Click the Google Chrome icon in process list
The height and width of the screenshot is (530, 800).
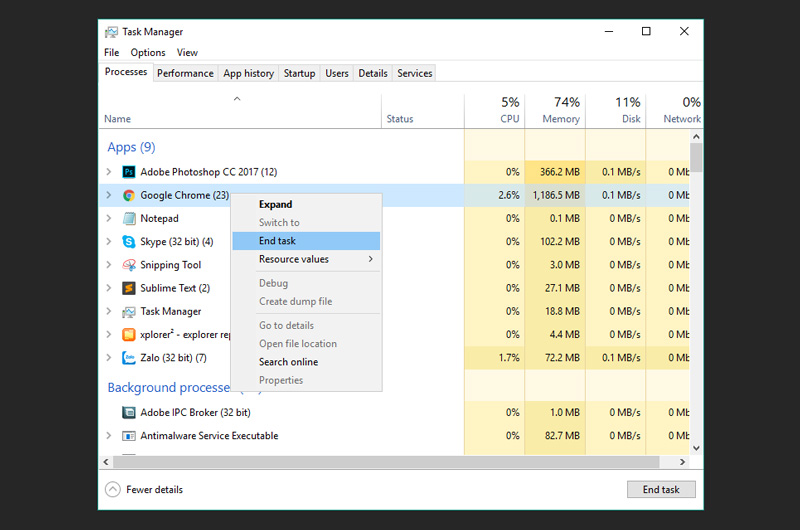click(x=129, y=195)
